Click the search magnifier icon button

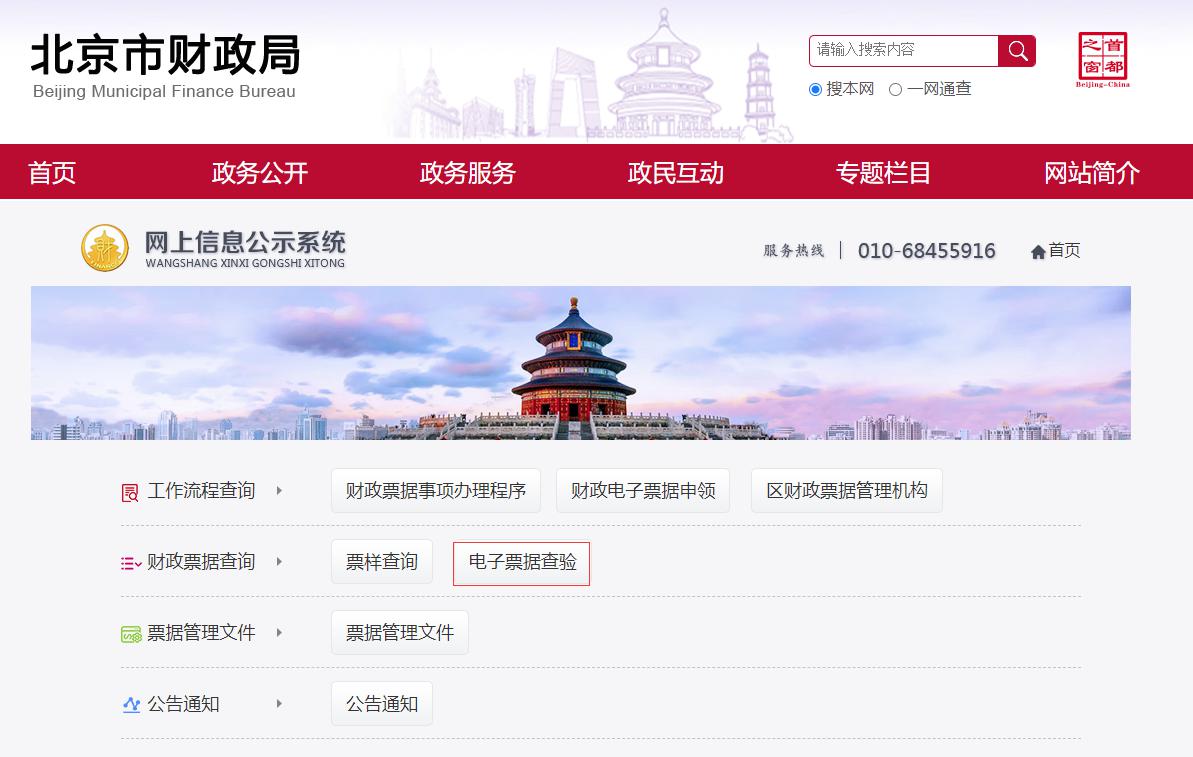pyautogui.click(x=1017, y=51)
